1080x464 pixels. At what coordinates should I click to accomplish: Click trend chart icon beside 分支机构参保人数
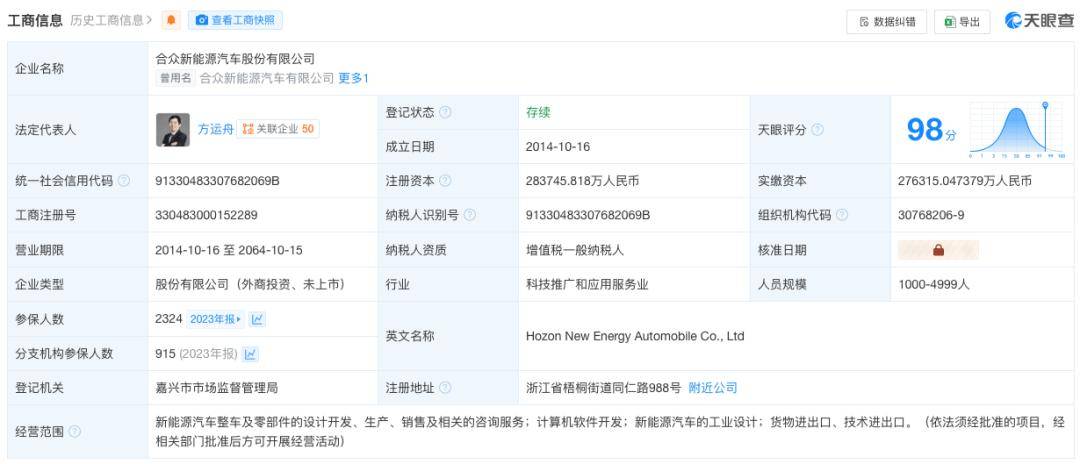tap(250, 354)
